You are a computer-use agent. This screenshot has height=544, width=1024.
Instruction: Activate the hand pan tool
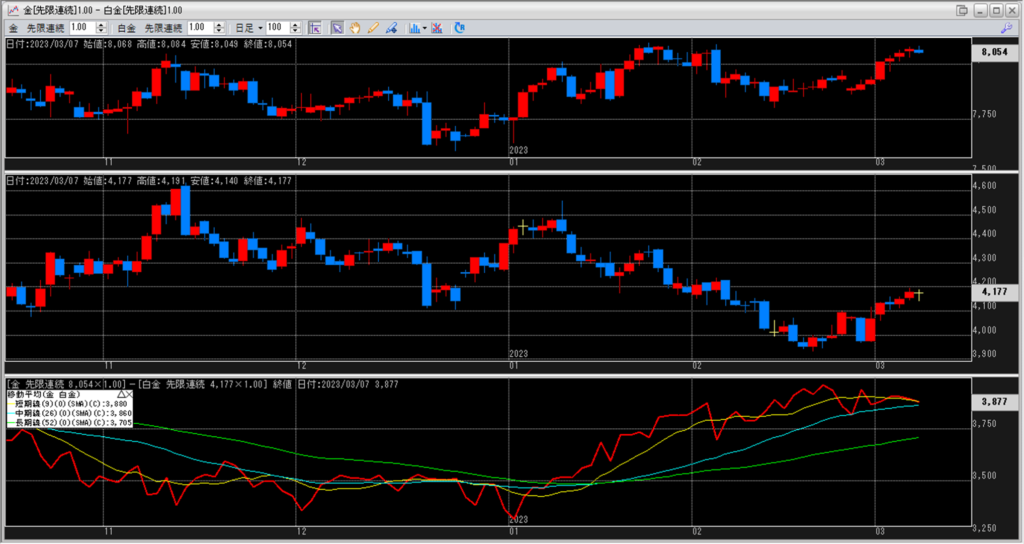coord(354,27)
